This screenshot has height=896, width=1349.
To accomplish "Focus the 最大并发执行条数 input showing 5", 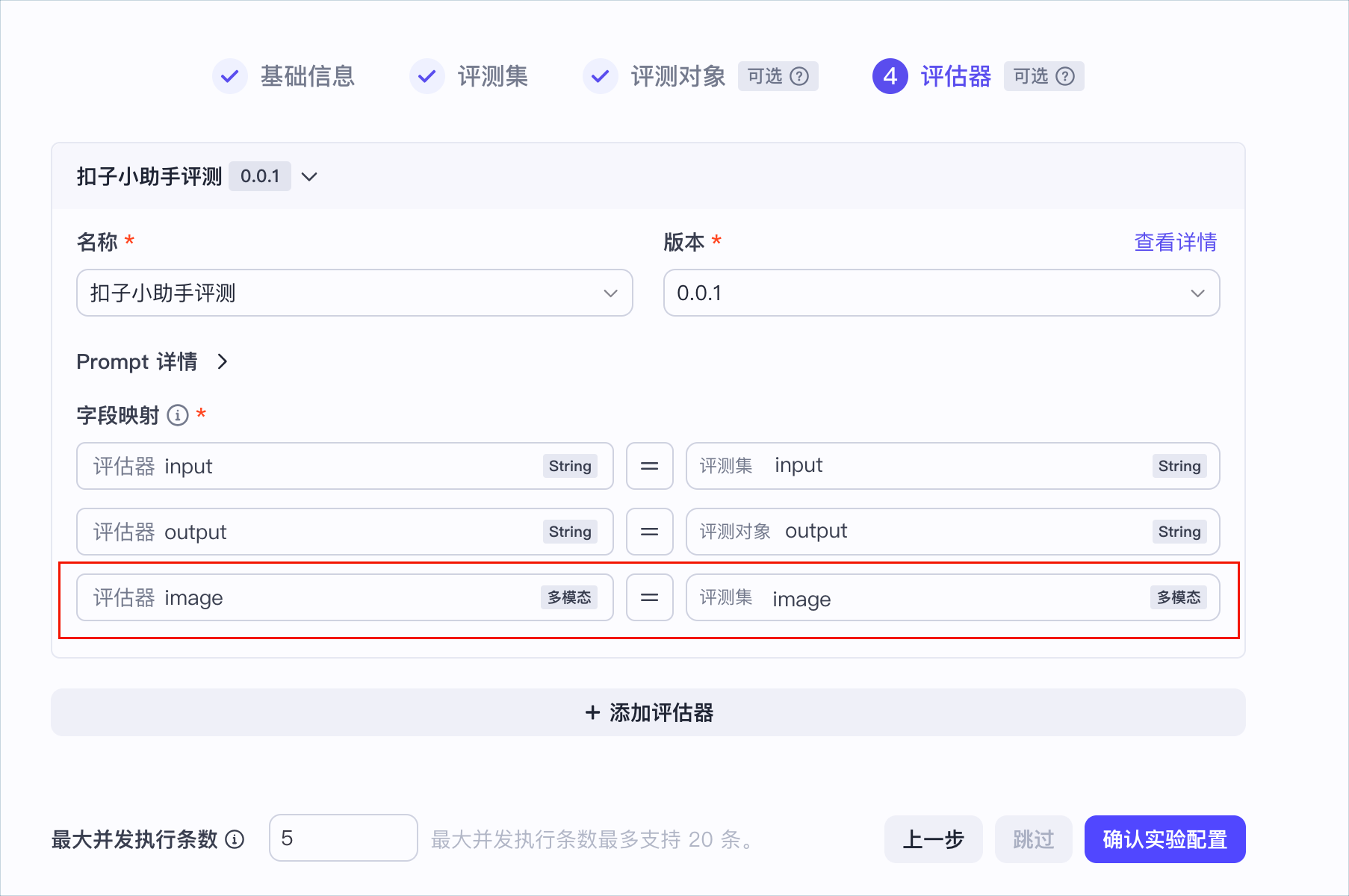I will [344, 838].
